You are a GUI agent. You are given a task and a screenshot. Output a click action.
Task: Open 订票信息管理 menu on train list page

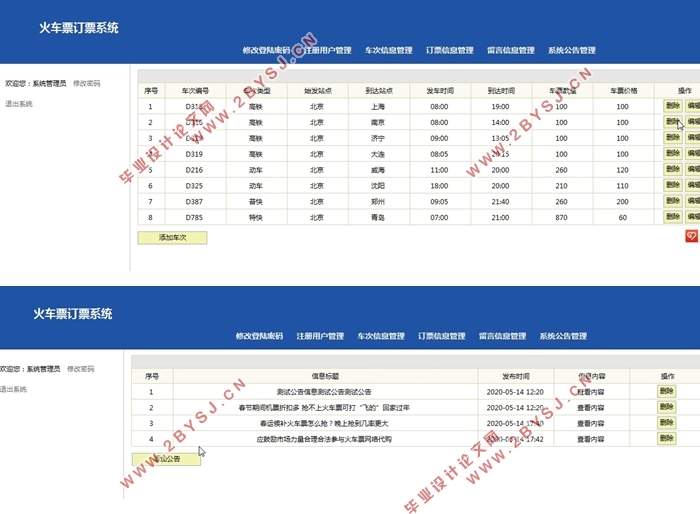coord(450,50)
